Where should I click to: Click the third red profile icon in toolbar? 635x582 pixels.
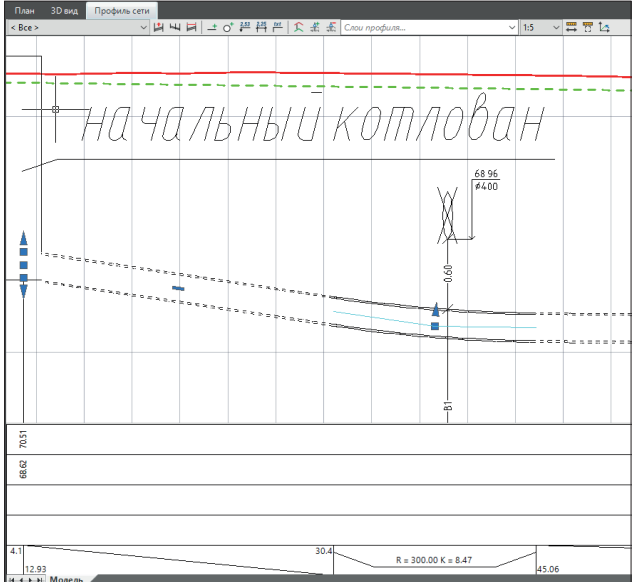[x=190, y=28]
